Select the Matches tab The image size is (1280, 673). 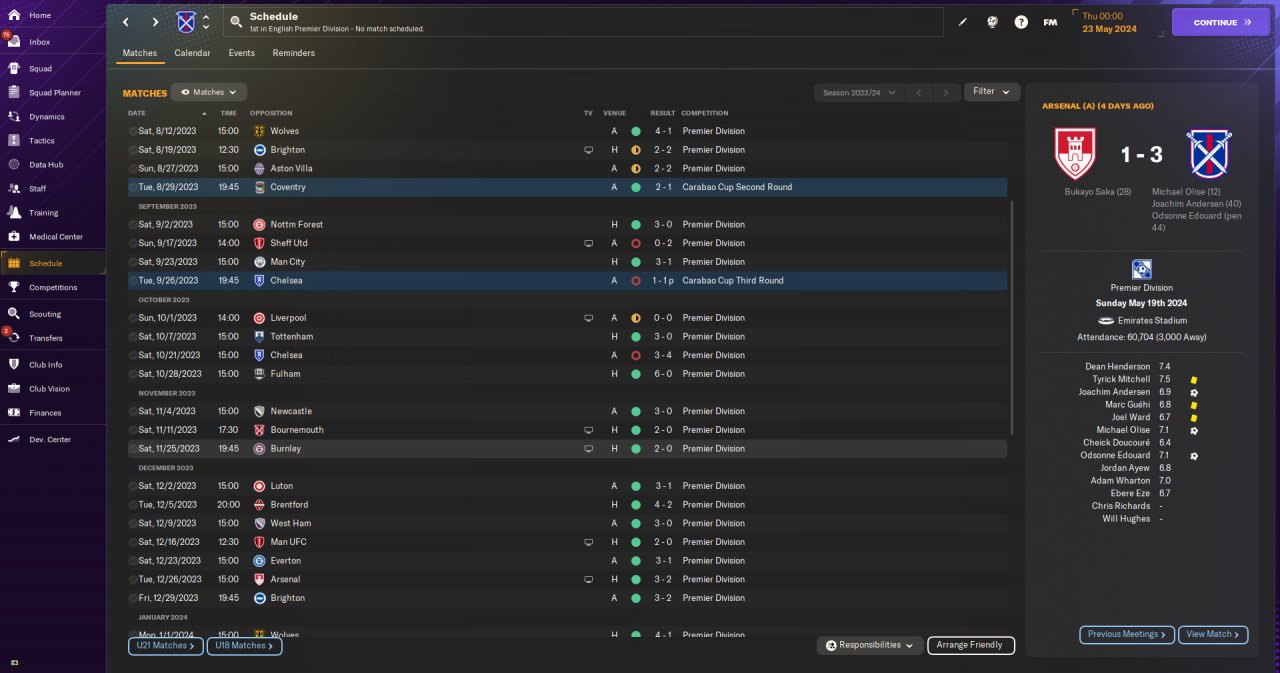tap(140, 53)
